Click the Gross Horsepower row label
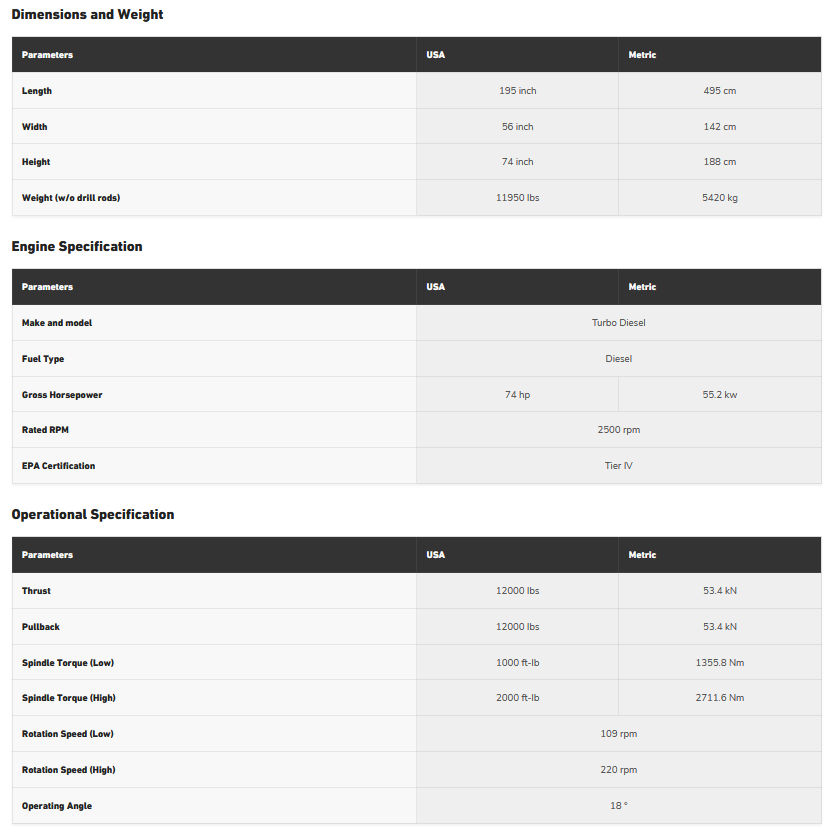Screen dimensions: 838x832 [62, 395]
